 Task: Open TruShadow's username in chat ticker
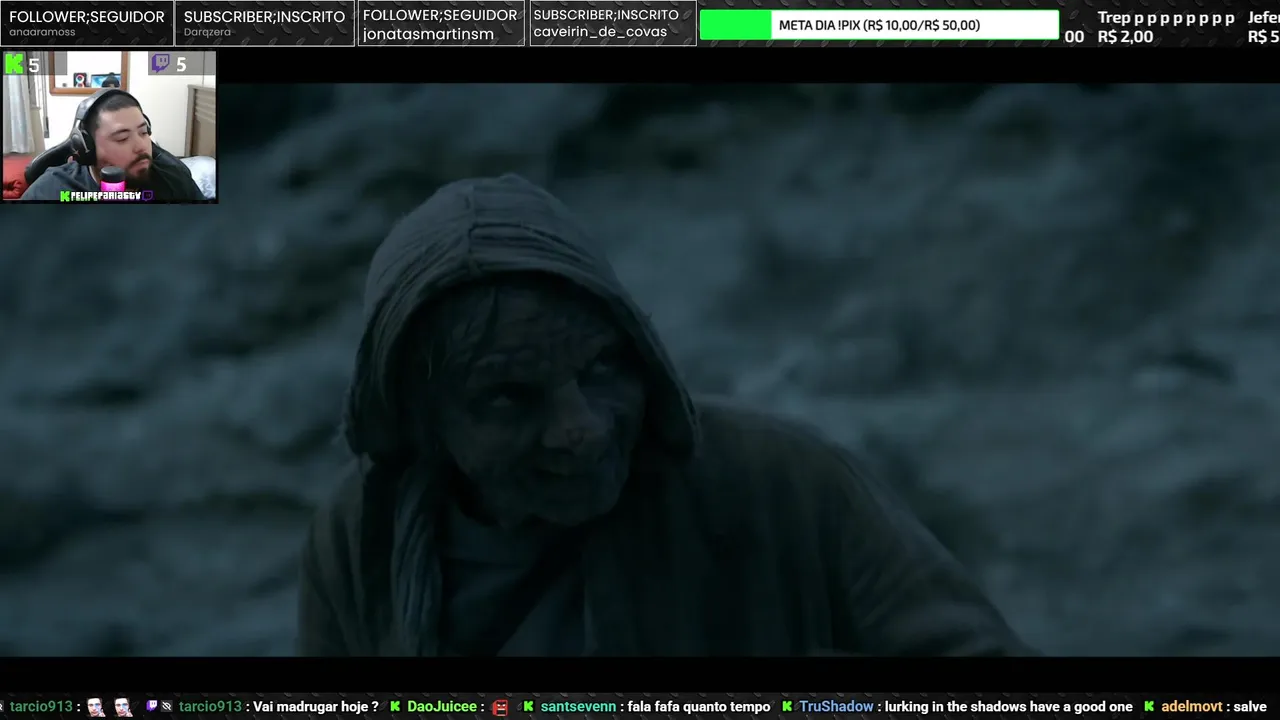click(x=836, y=707)
